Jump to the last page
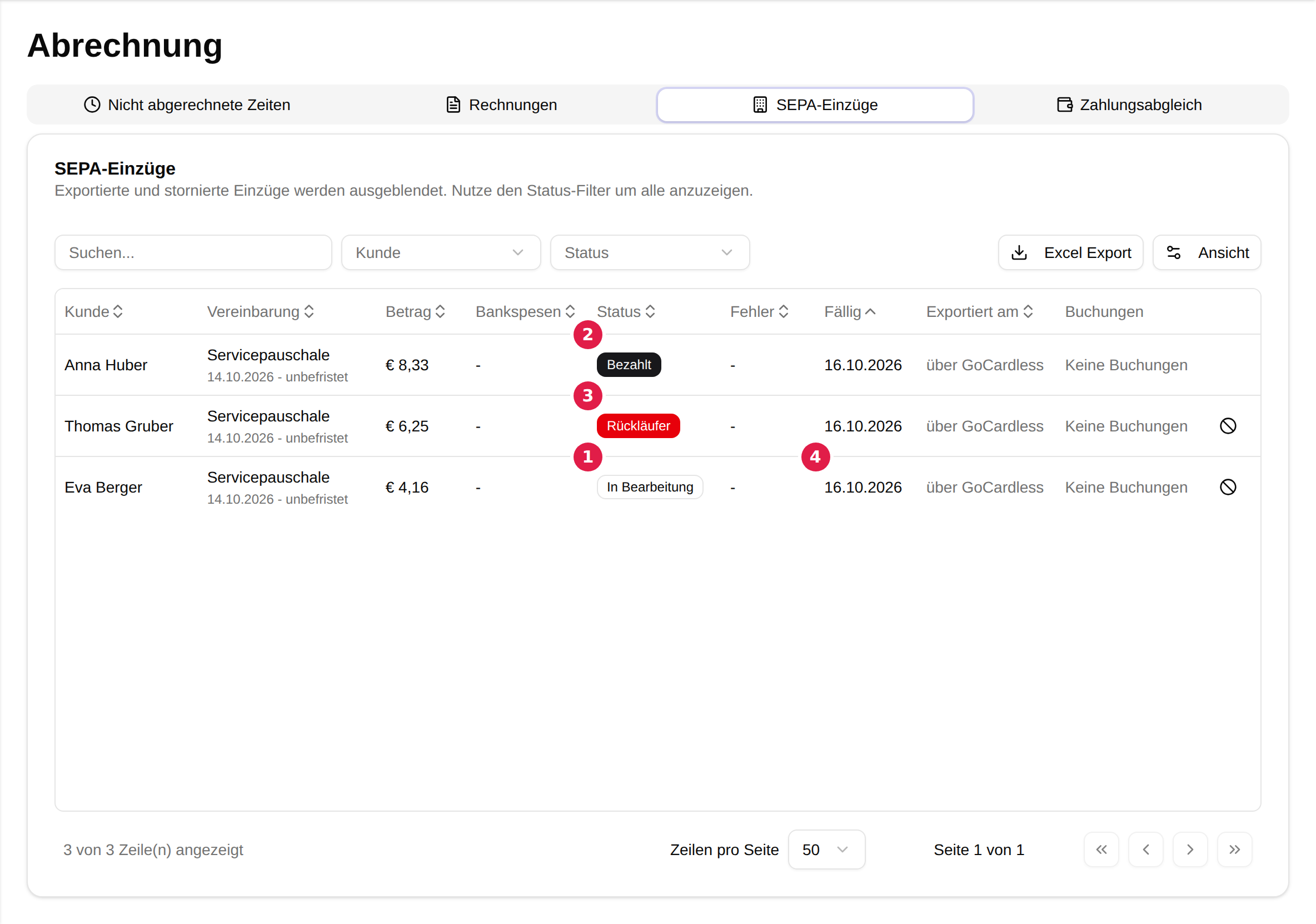 (1235, 850)
